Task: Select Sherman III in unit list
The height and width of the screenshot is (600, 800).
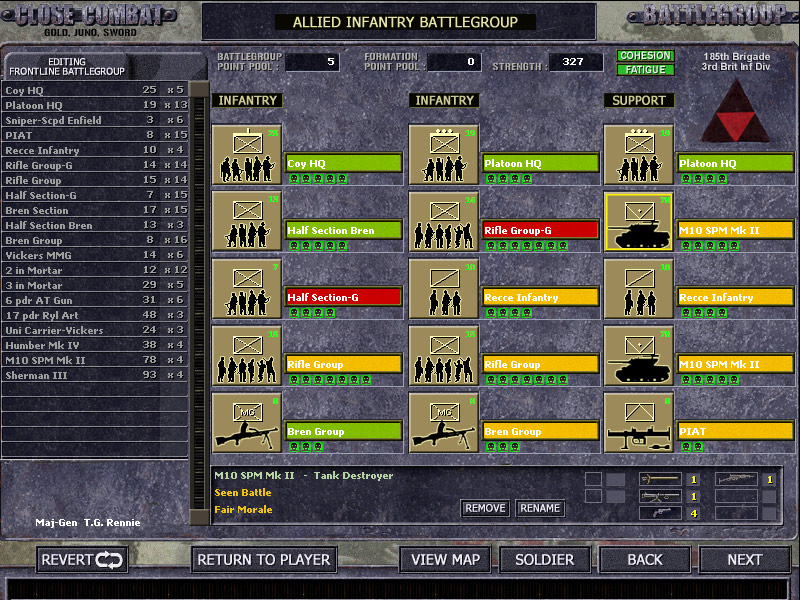Action: pos(95,375)
